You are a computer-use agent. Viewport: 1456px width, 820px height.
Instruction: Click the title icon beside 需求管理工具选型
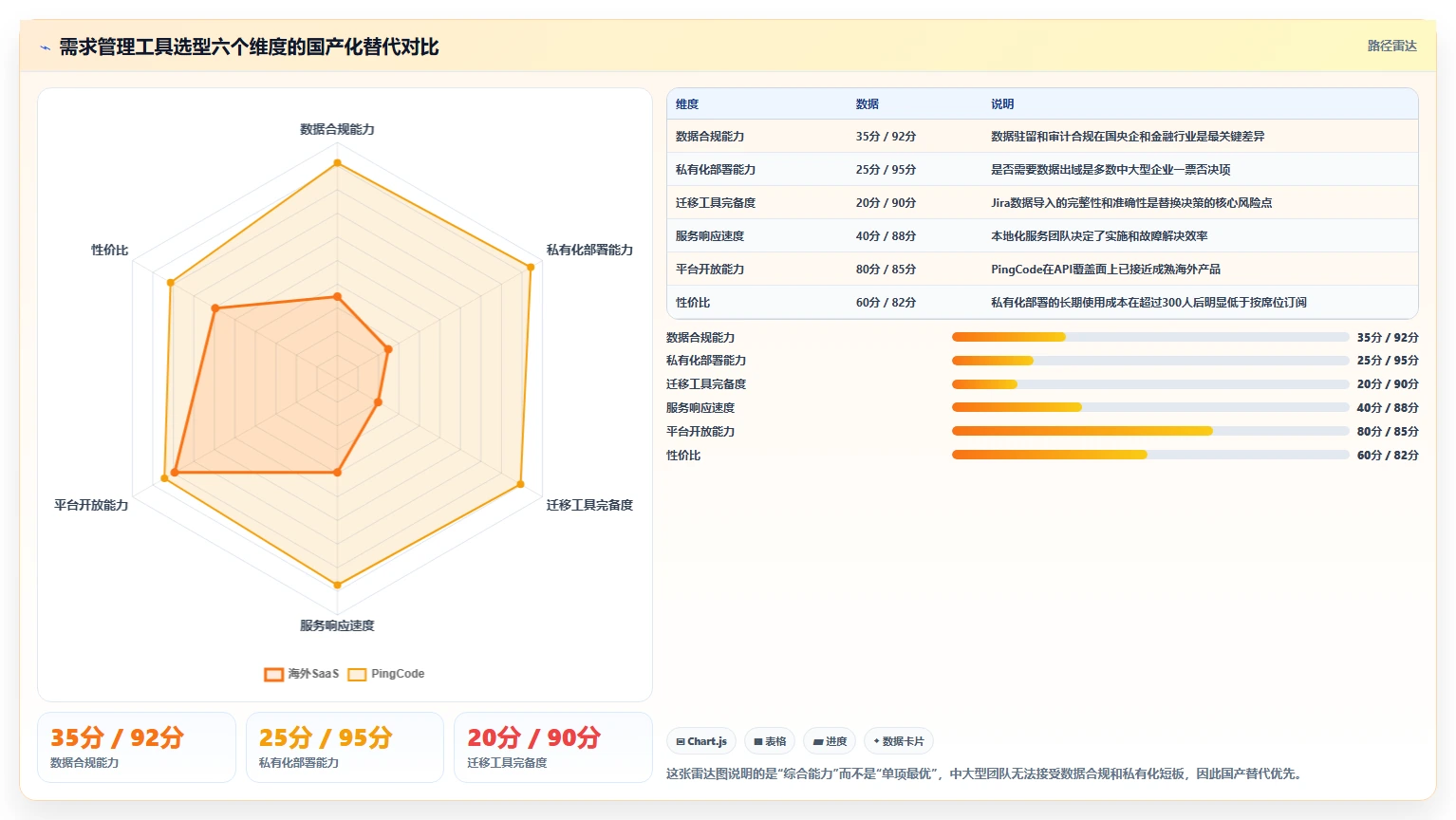point(45,47)
